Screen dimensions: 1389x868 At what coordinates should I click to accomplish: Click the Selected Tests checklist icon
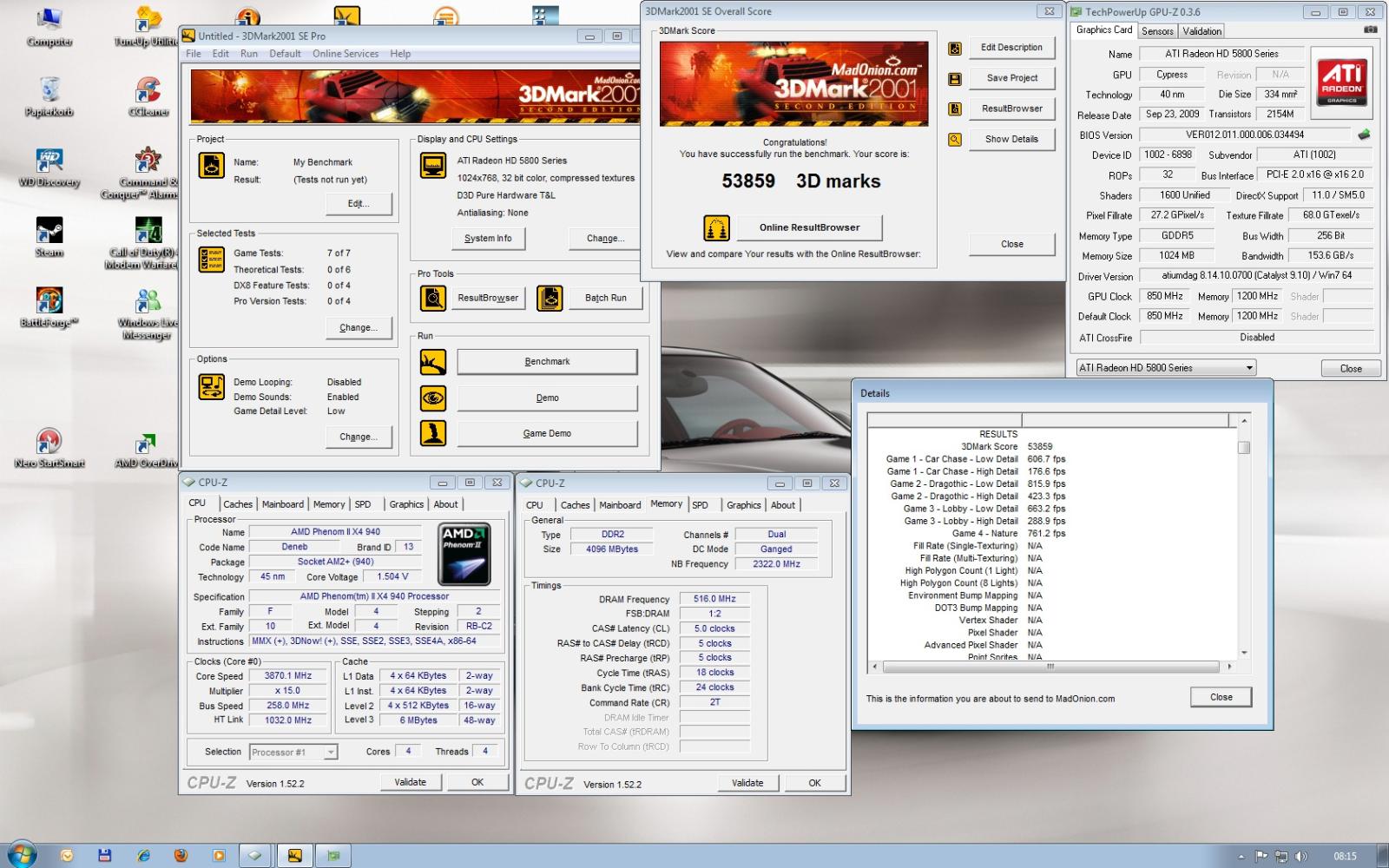click(x=211, y=260)
